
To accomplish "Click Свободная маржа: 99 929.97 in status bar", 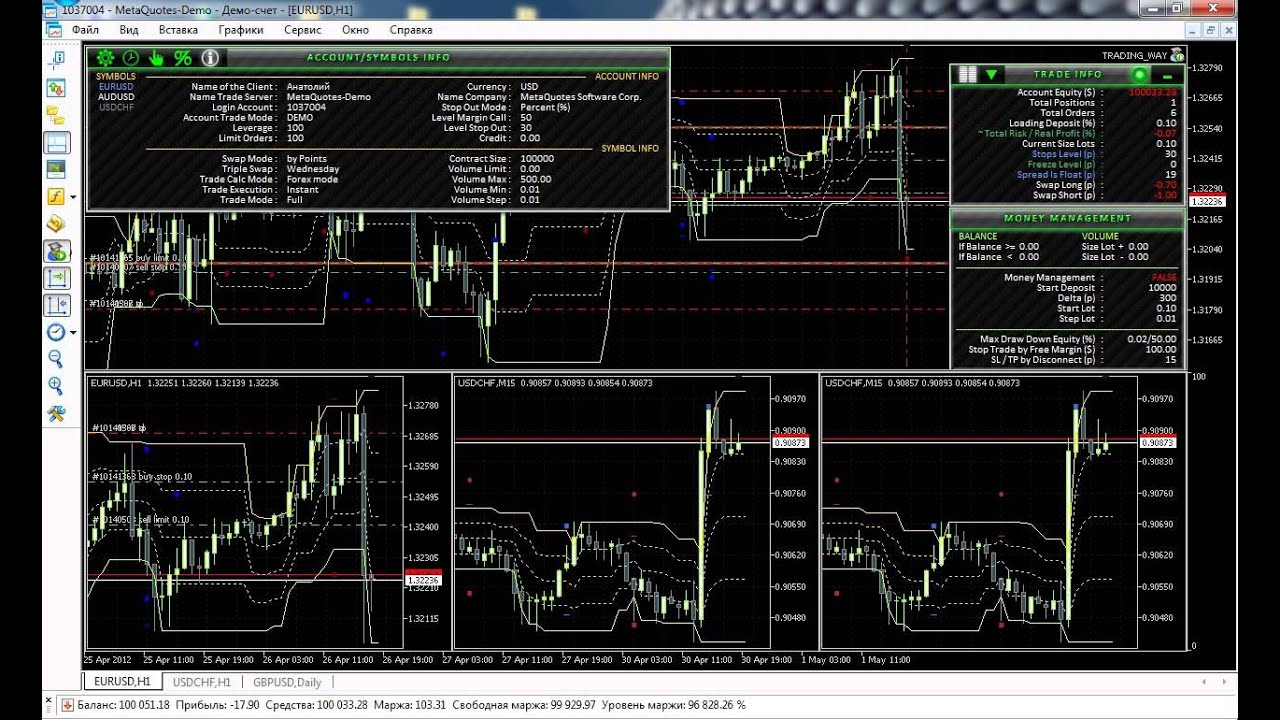I will (525, 705).
